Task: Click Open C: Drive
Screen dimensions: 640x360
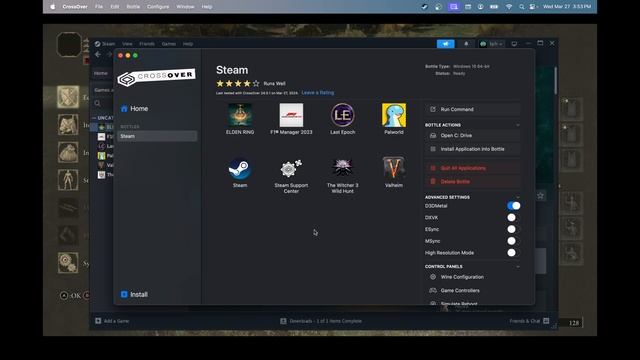Action: pos(473,136)
